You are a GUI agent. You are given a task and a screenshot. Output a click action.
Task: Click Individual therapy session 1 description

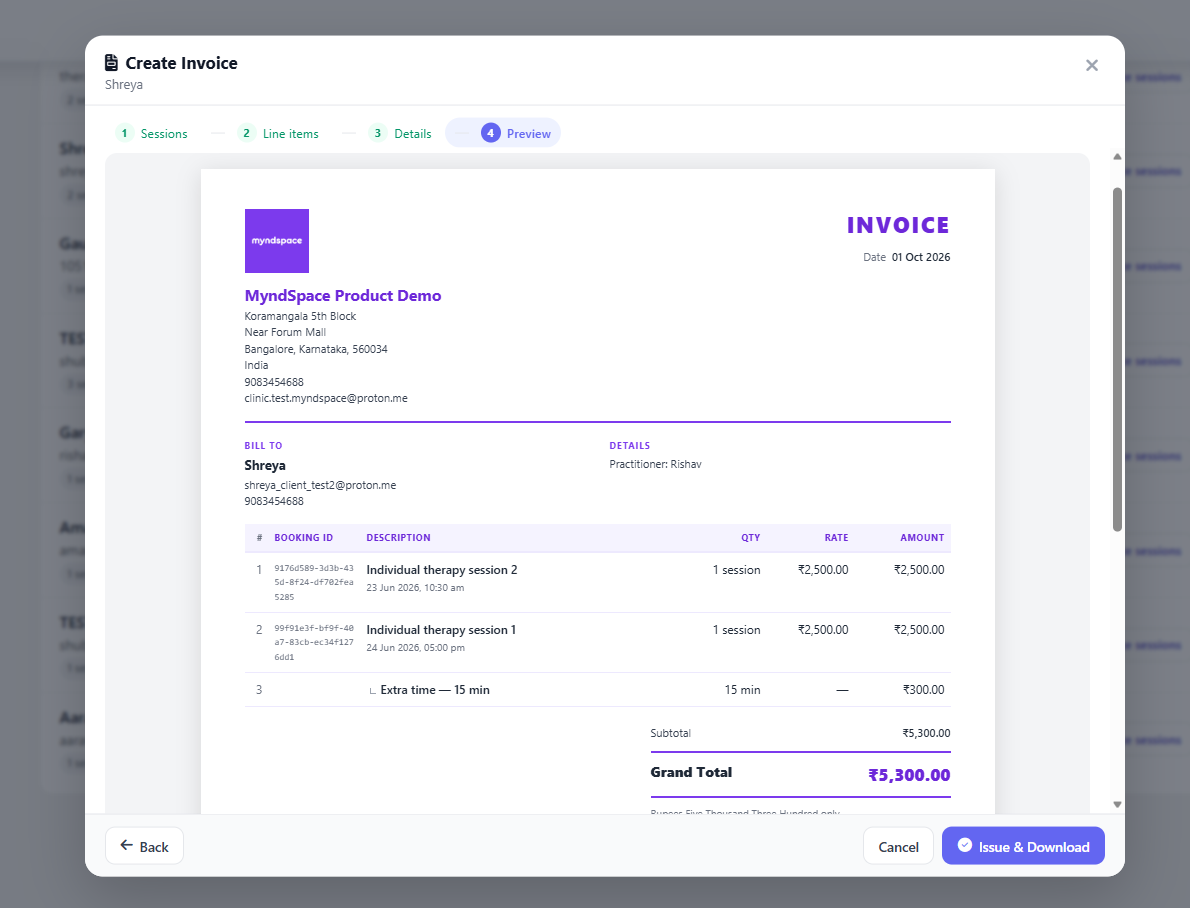pos(441,629)
